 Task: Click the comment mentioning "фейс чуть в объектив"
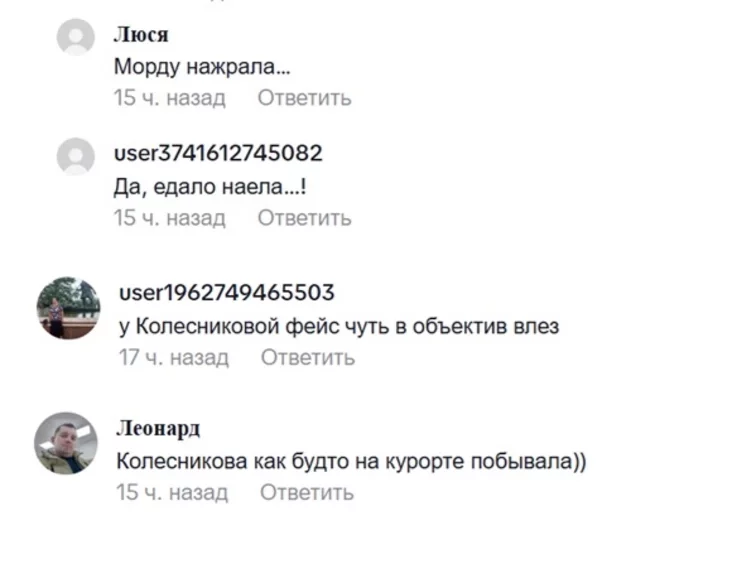coord(338,326)
